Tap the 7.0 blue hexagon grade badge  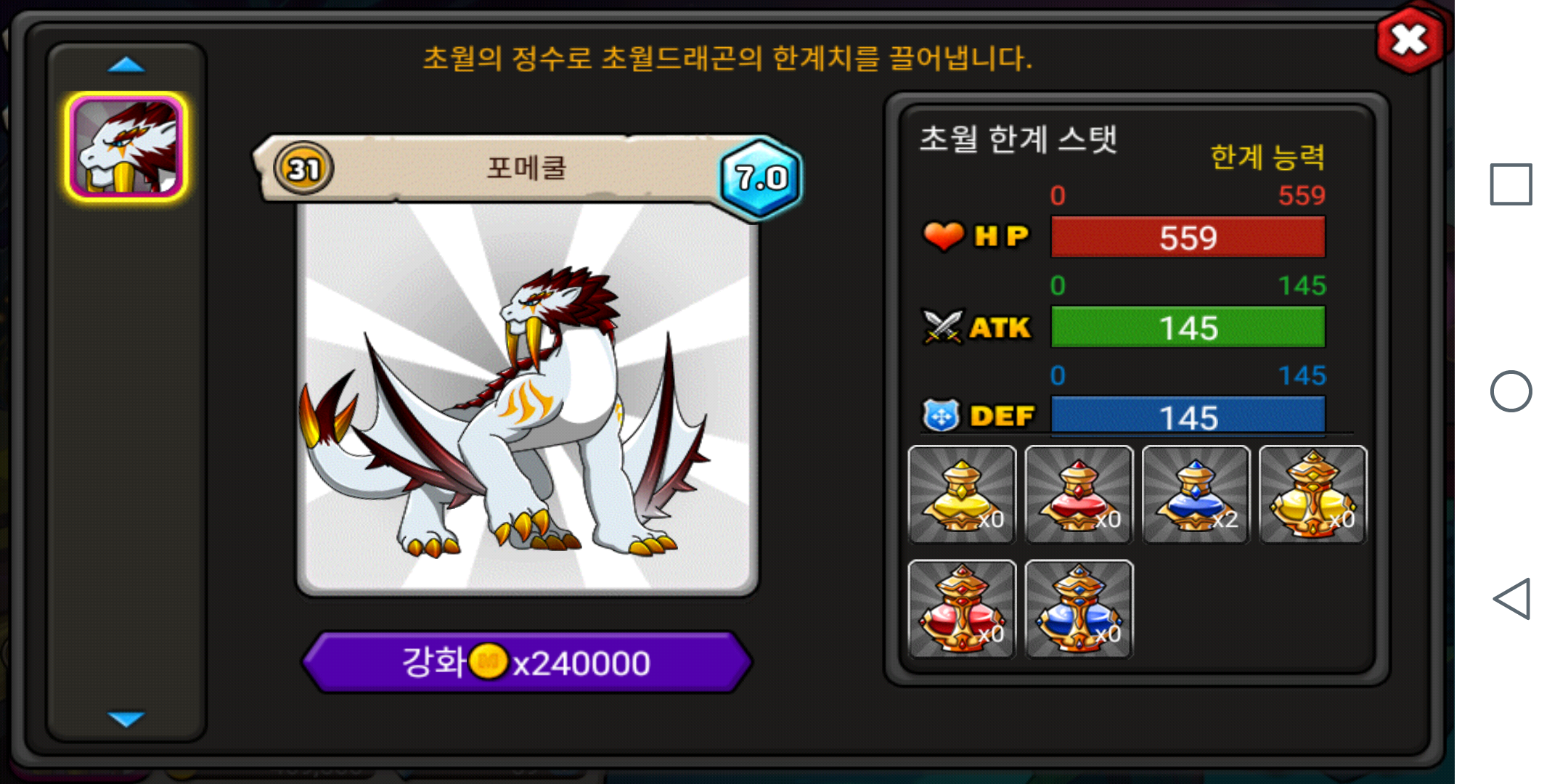(761, 178)
